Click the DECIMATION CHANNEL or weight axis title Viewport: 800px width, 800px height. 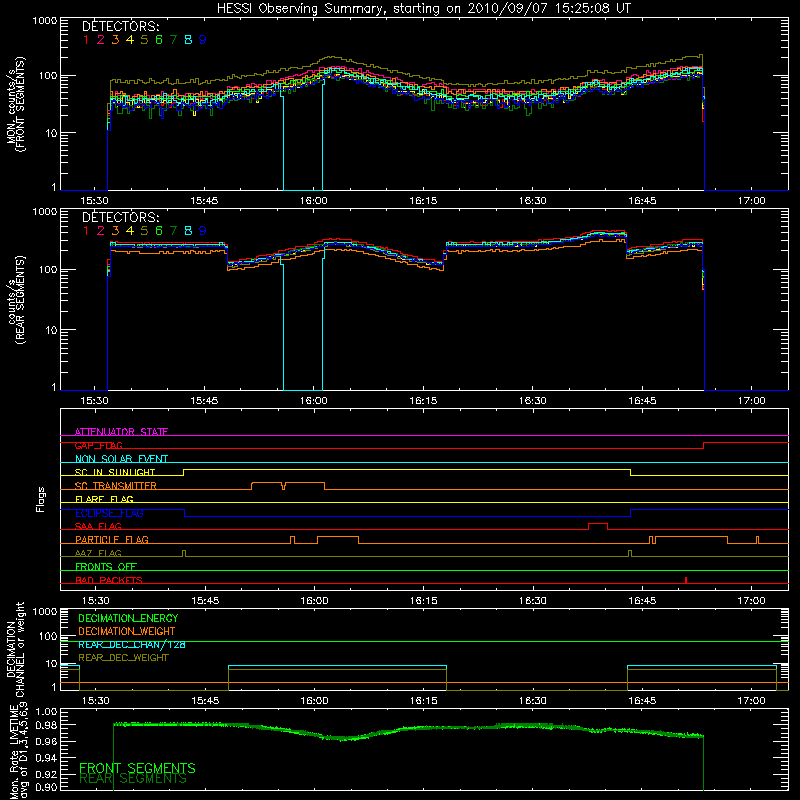click(x=15, y=649)
